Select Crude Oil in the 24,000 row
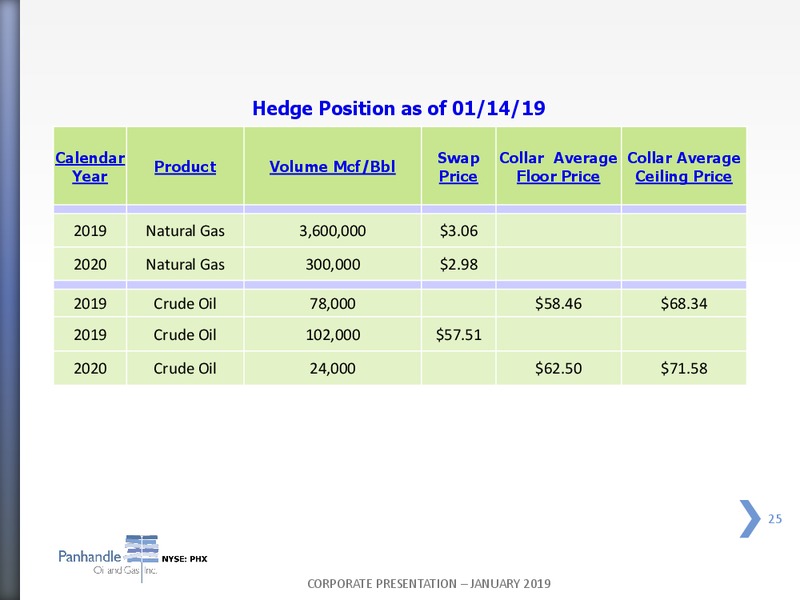800x600 pixels. (185, 368)
